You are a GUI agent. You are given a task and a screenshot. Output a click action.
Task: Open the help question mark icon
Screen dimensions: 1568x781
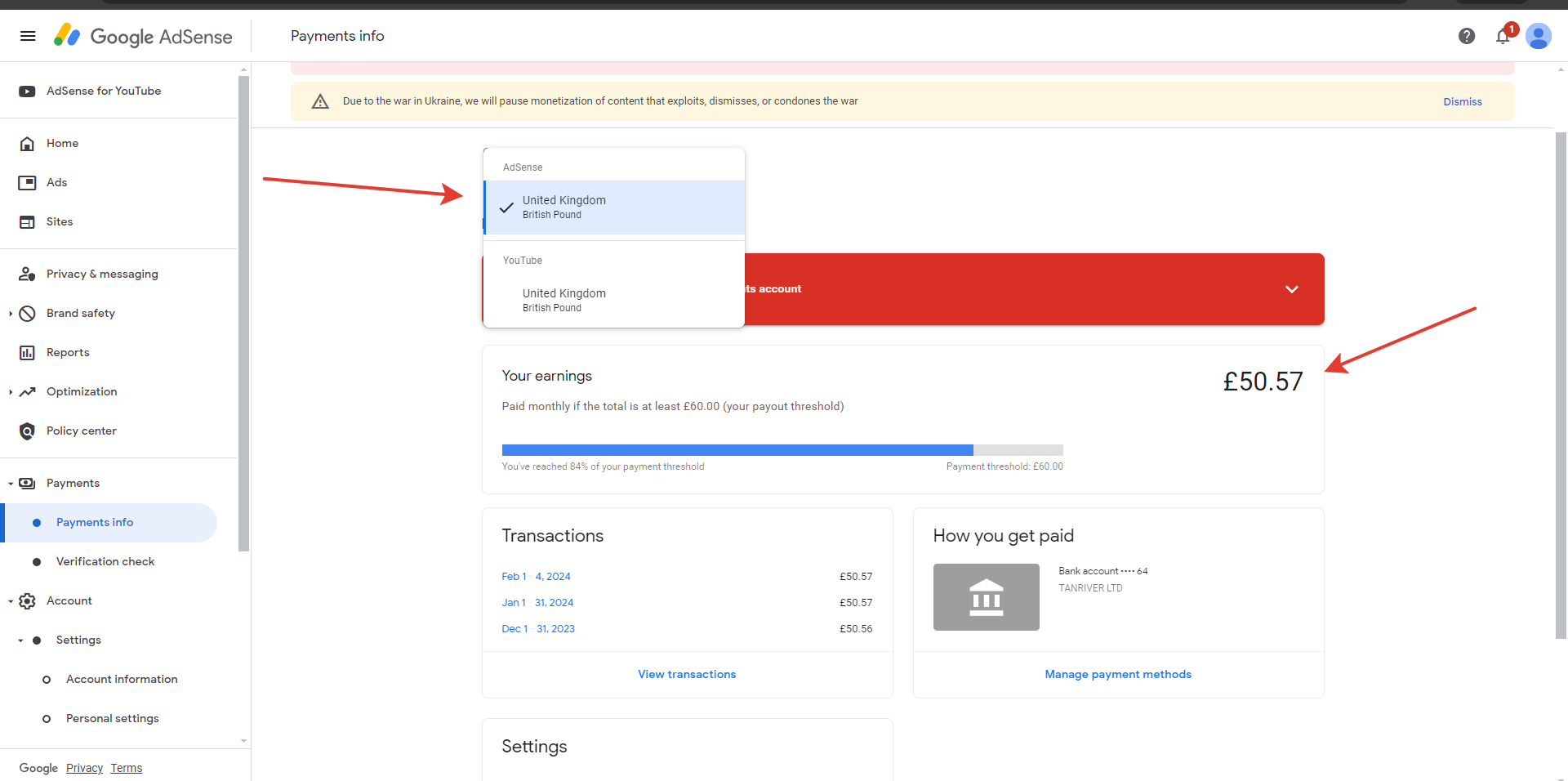[x=1467, y=36]
